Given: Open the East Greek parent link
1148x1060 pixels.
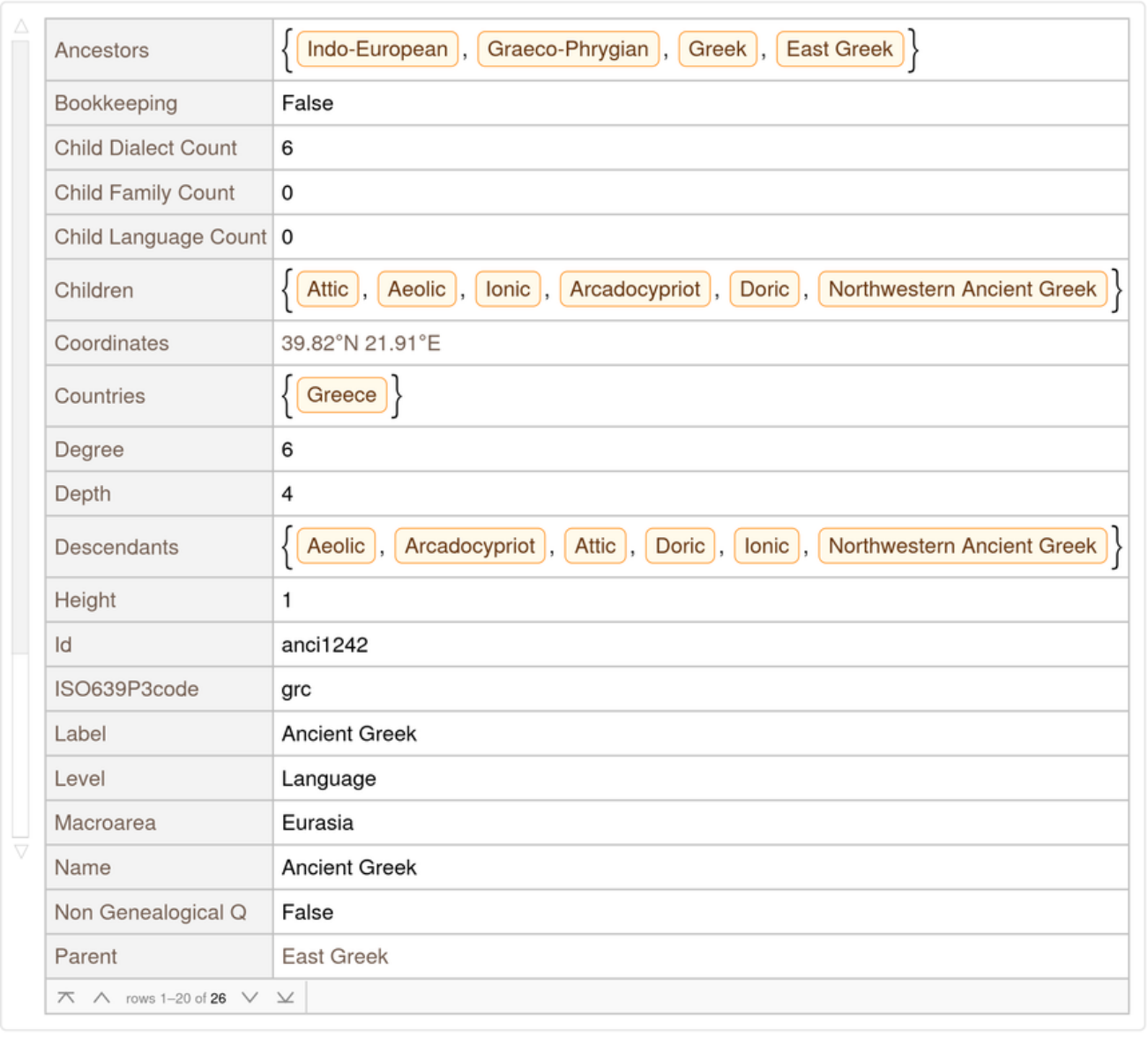Looking at the screenshot, I should (335, 957).
